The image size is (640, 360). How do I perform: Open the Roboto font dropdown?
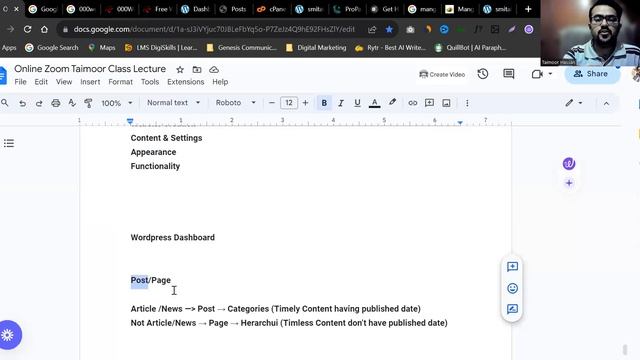(236, 103)
